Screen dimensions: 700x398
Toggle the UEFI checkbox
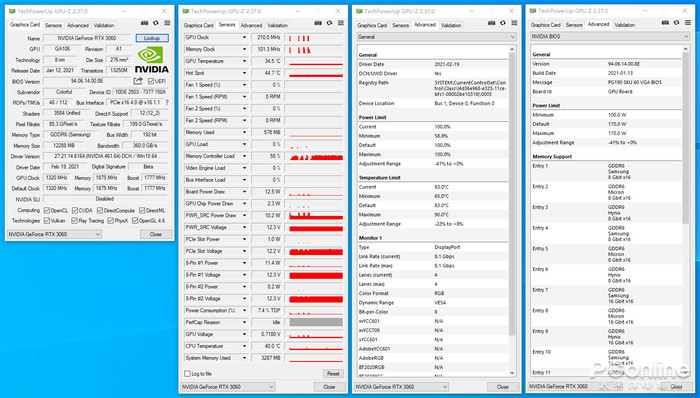151,81
